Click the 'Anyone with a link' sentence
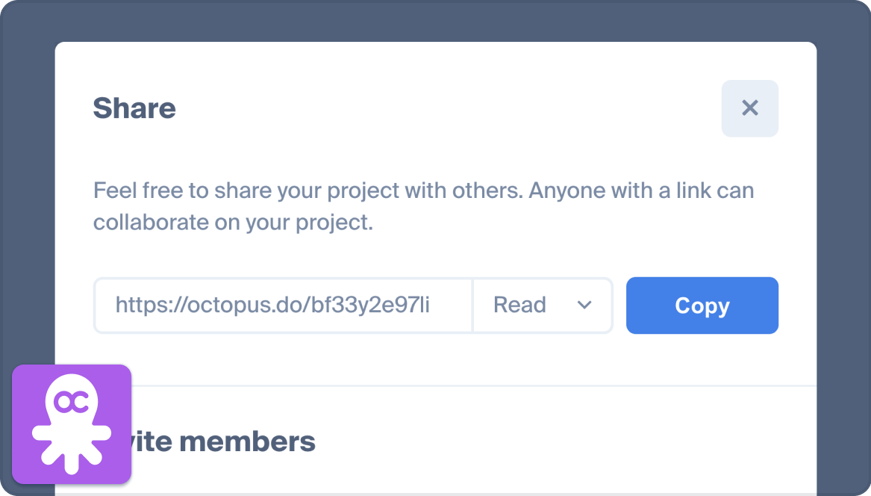 [640, 189]
